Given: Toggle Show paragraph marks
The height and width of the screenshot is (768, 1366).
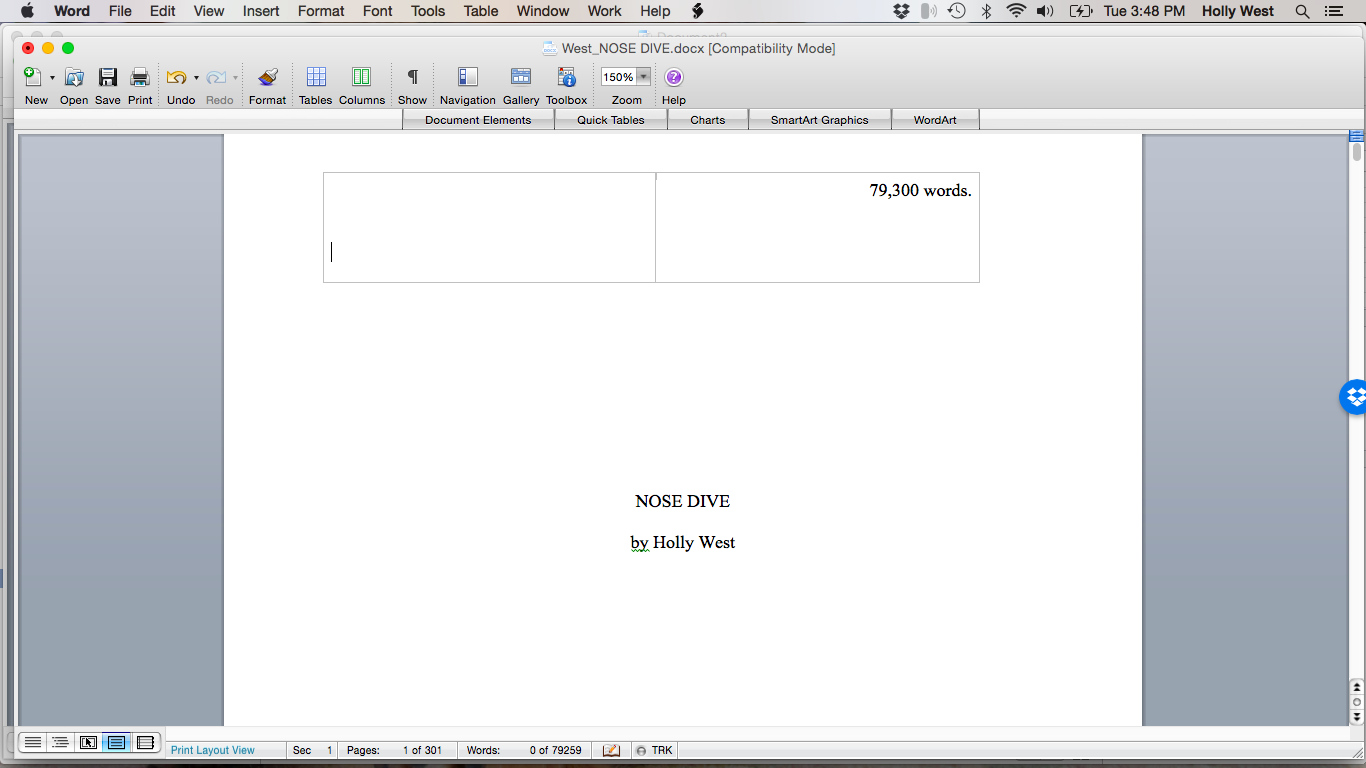Looking at the screenshot, I should pyautogui.click(x=412, y=77).
